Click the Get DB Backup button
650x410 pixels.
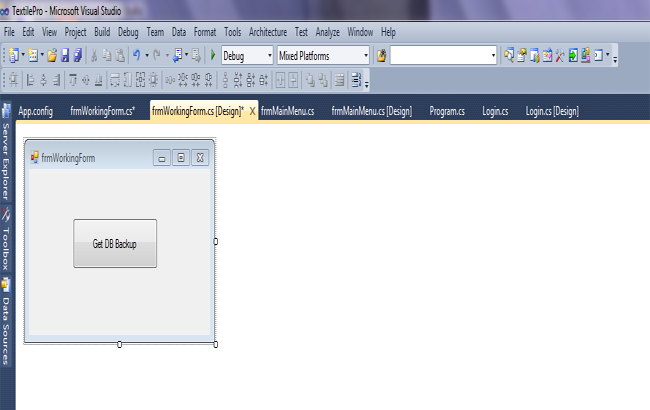coord(115,243)
